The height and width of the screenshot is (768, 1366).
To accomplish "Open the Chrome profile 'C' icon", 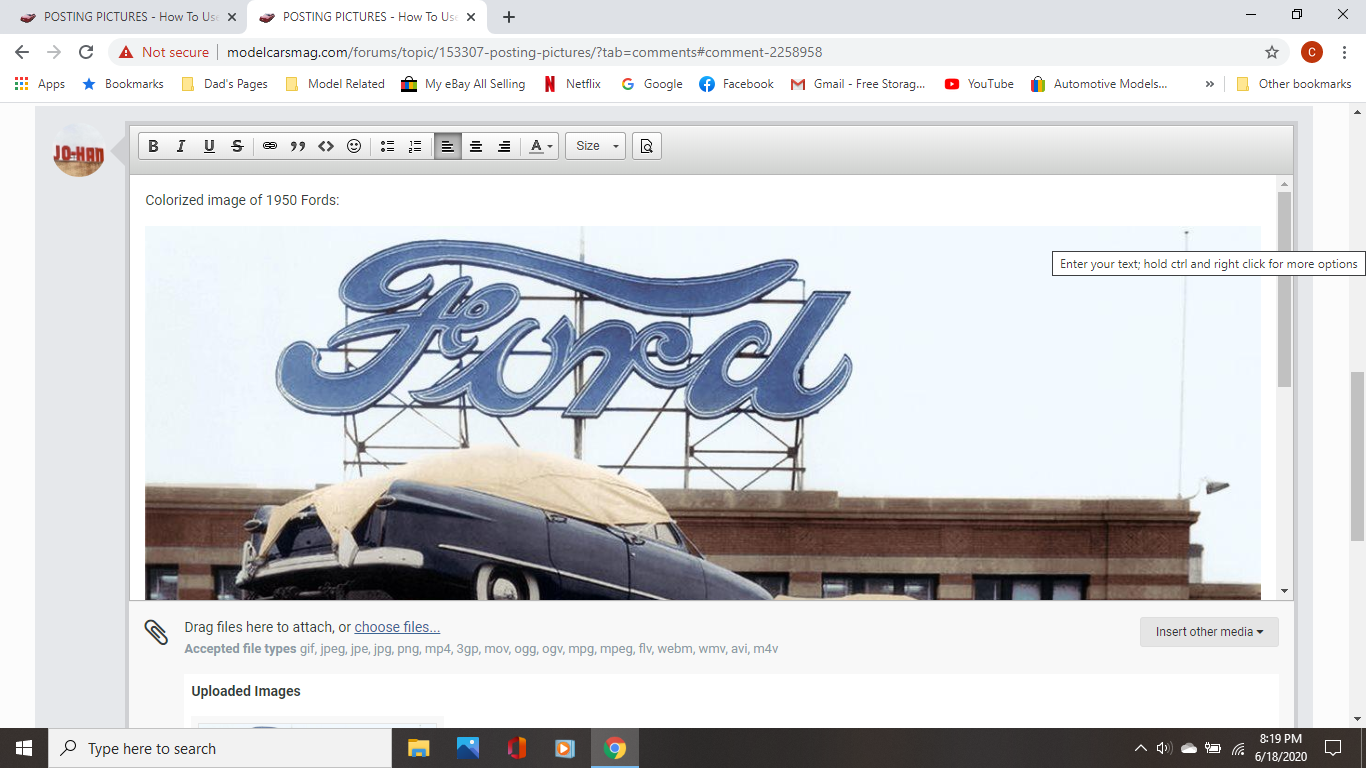I will coord(1312,52).
